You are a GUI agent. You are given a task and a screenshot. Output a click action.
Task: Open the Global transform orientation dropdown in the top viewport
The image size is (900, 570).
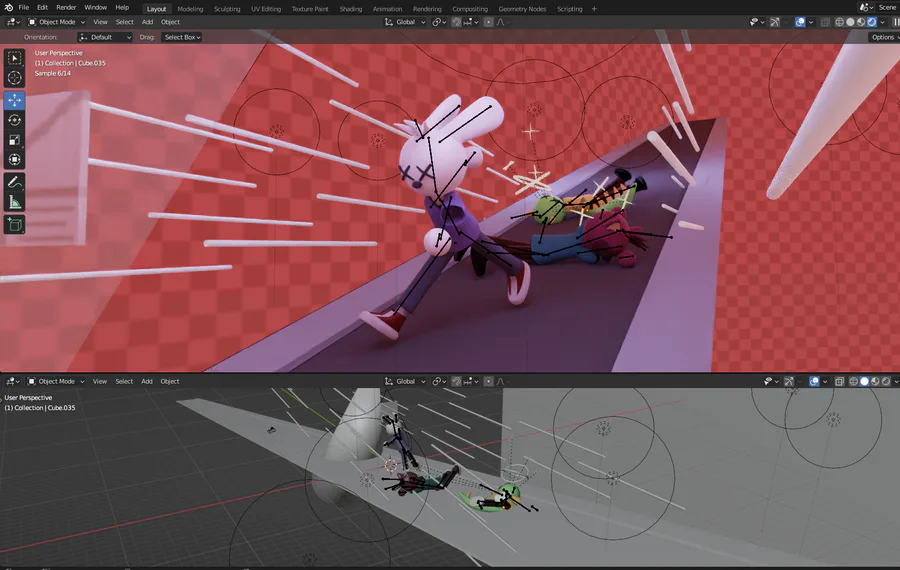405,22
